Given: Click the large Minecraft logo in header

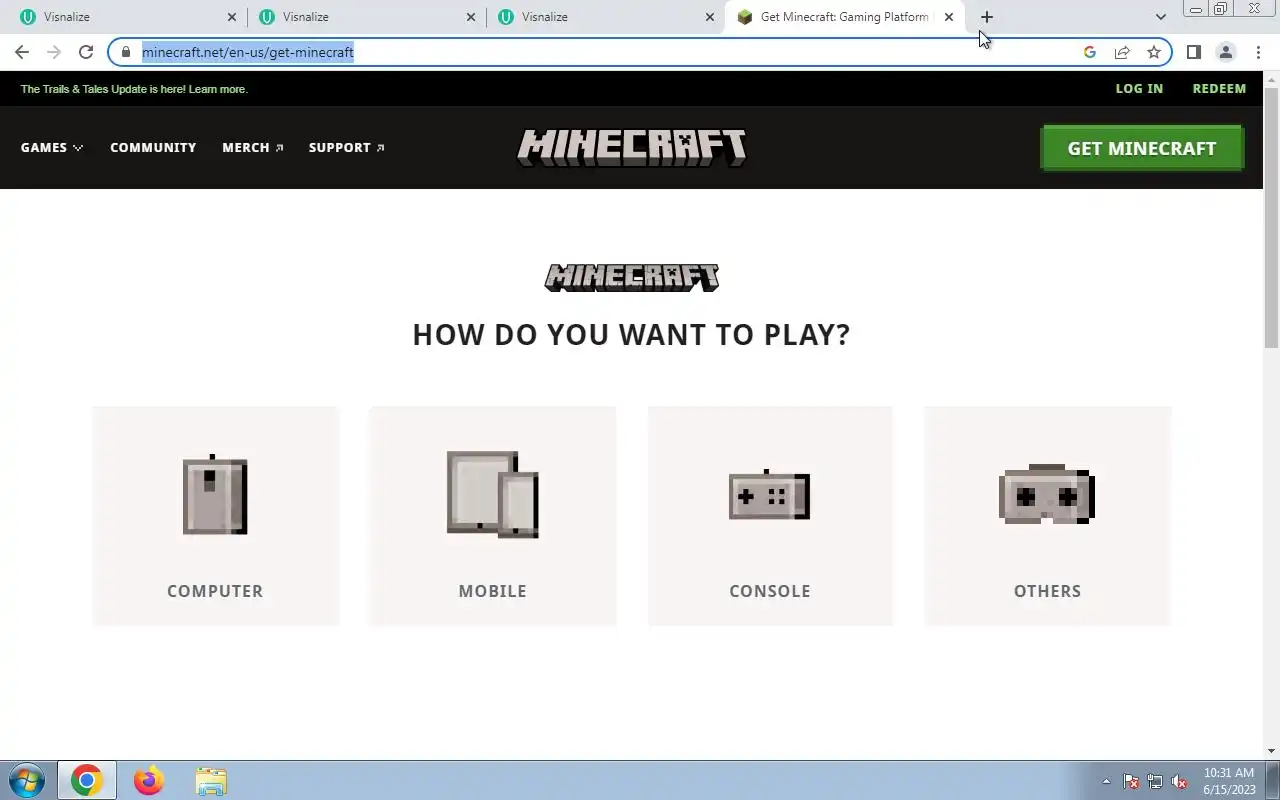Looking at the screenshot, I should [x=632, y=147].
